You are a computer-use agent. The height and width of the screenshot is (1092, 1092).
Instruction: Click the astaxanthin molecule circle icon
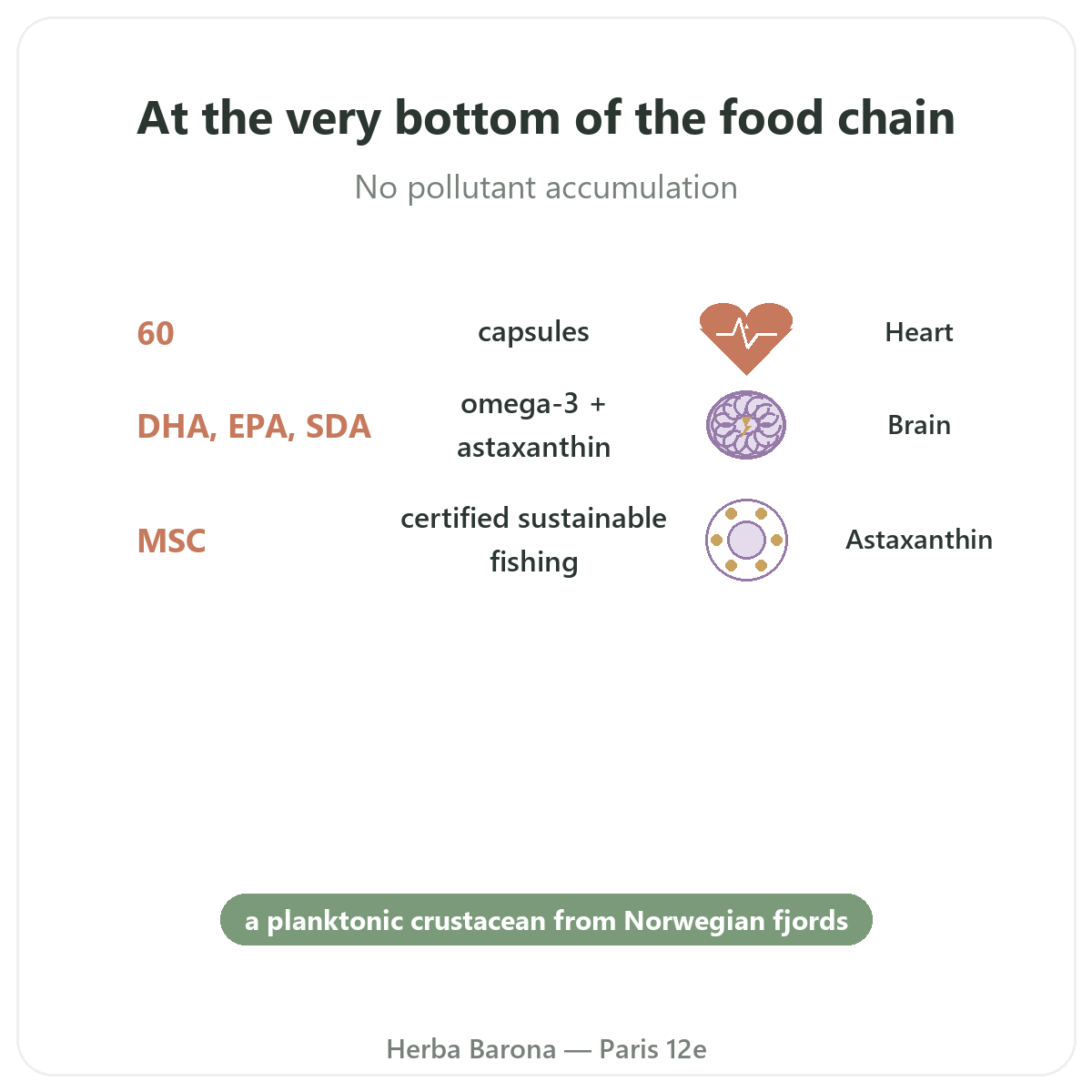click(746, 540)
